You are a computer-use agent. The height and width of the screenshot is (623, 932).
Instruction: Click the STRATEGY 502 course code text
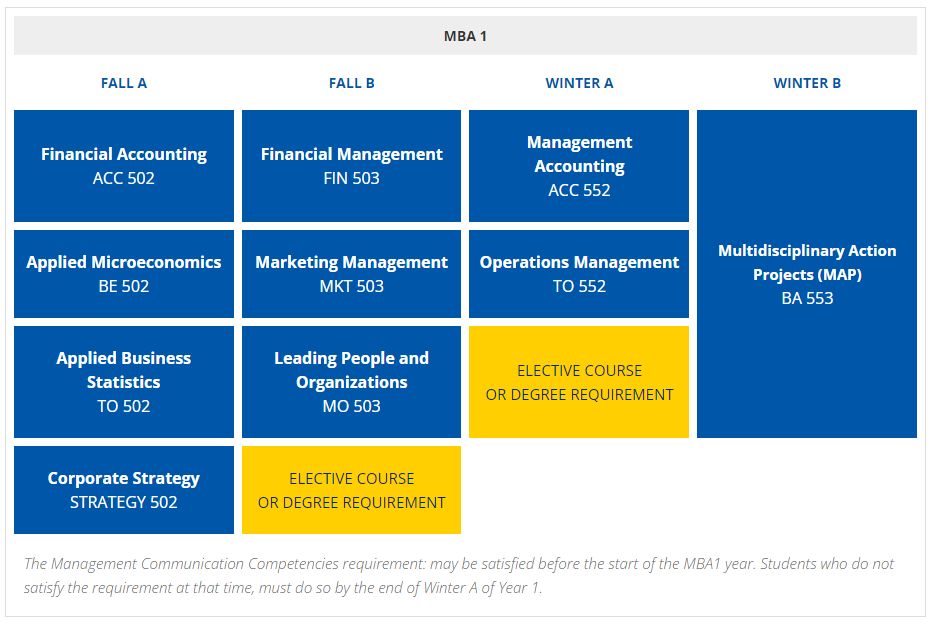[x=124, y=502]
